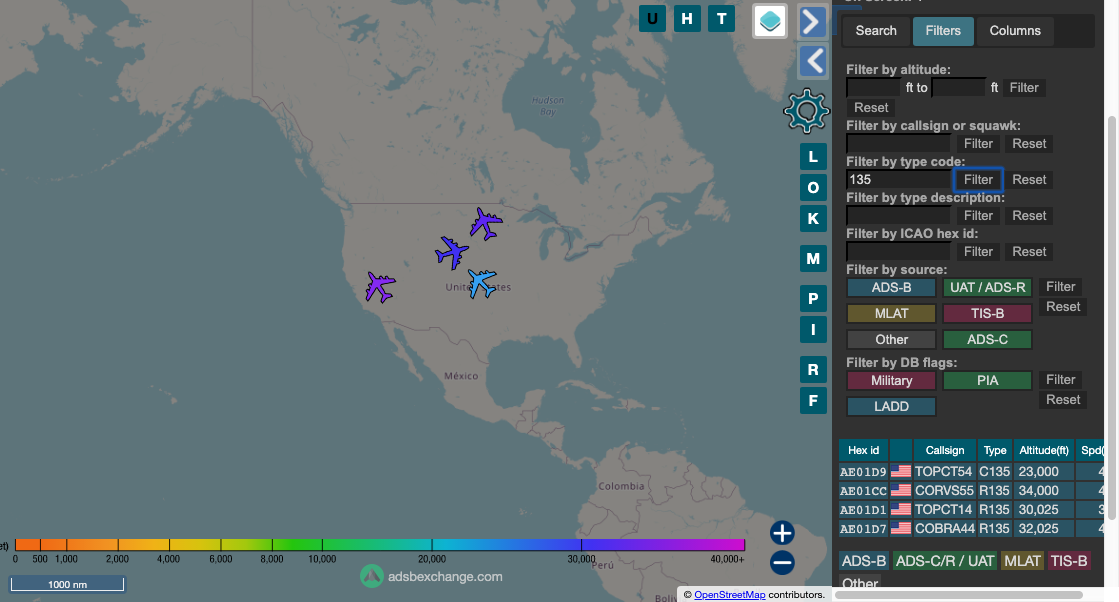Click the K map button

[813, 219]
